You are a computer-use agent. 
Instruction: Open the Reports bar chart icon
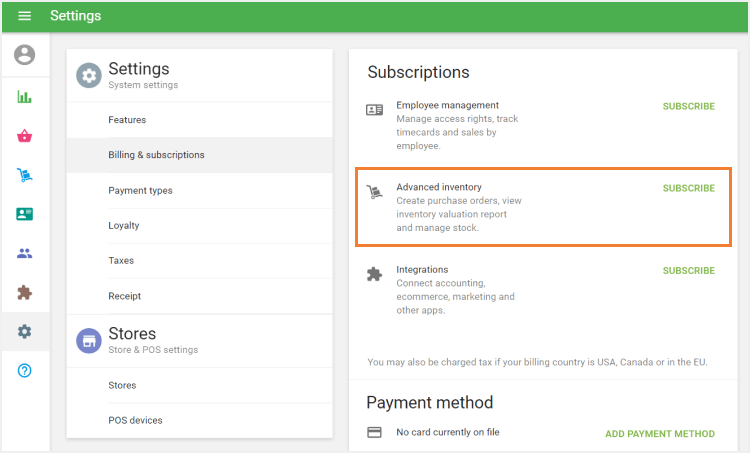tap(24, 97)
